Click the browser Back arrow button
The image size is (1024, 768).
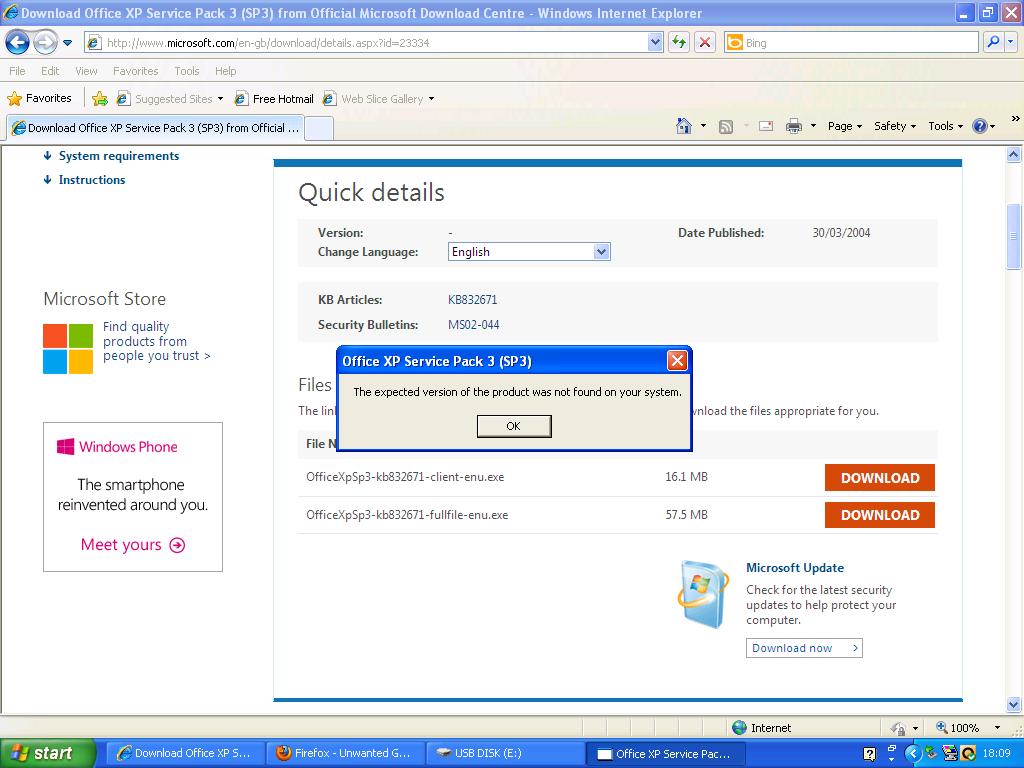(17, 43)
